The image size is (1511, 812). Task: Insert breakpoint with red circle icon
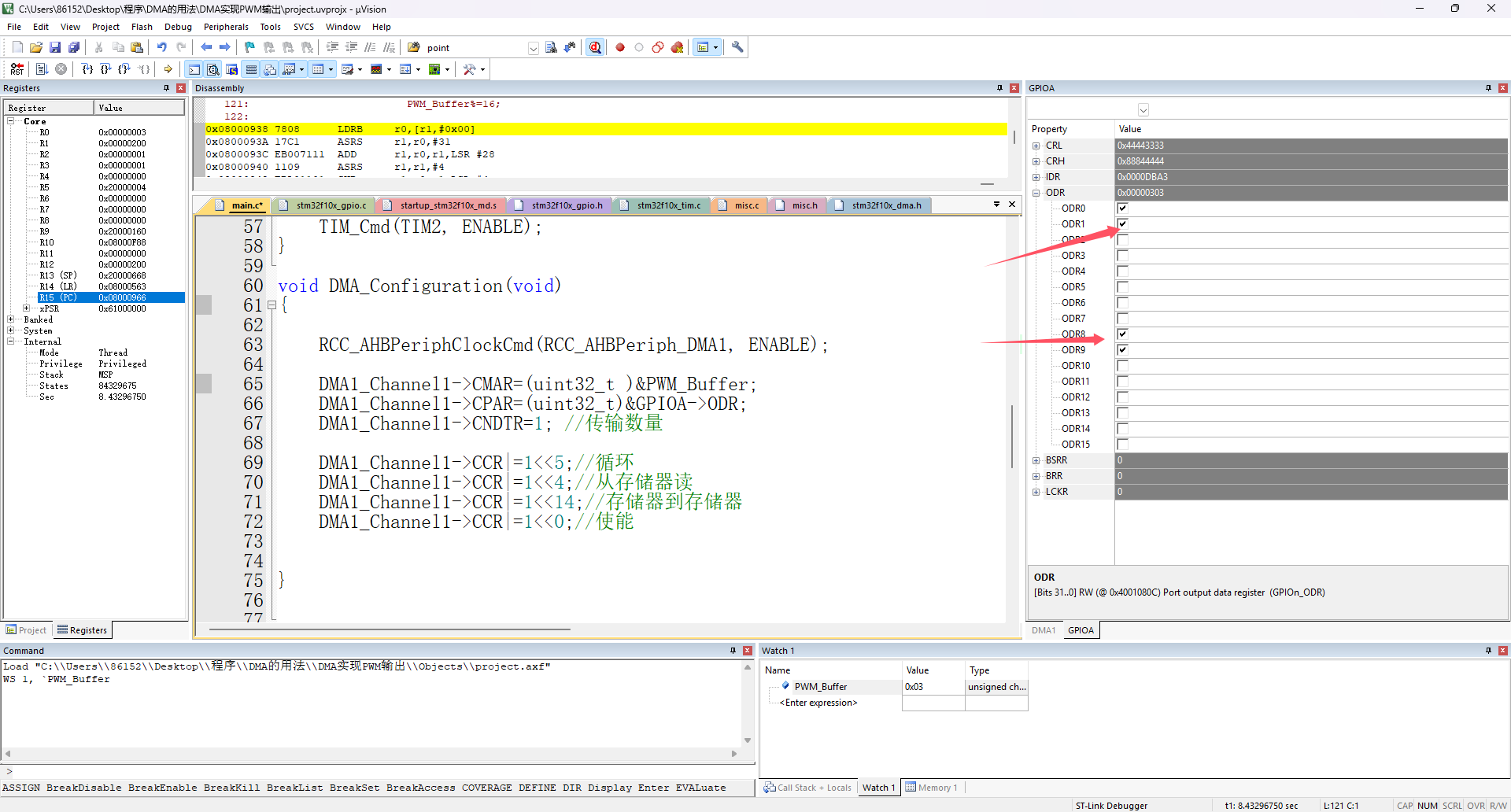(620, 47)
